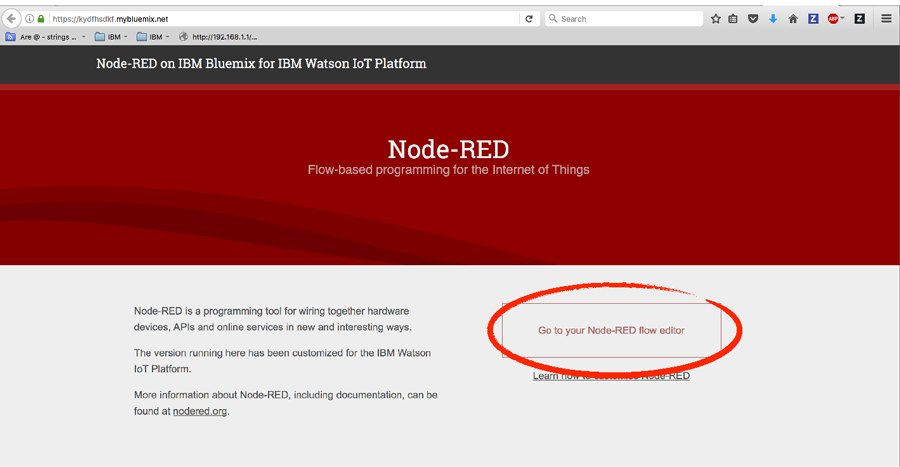Image resolution: width=900 pixels, height=467 pixels.
Task: Click the blue Z extension icon
Action: (x=813, y=18)
